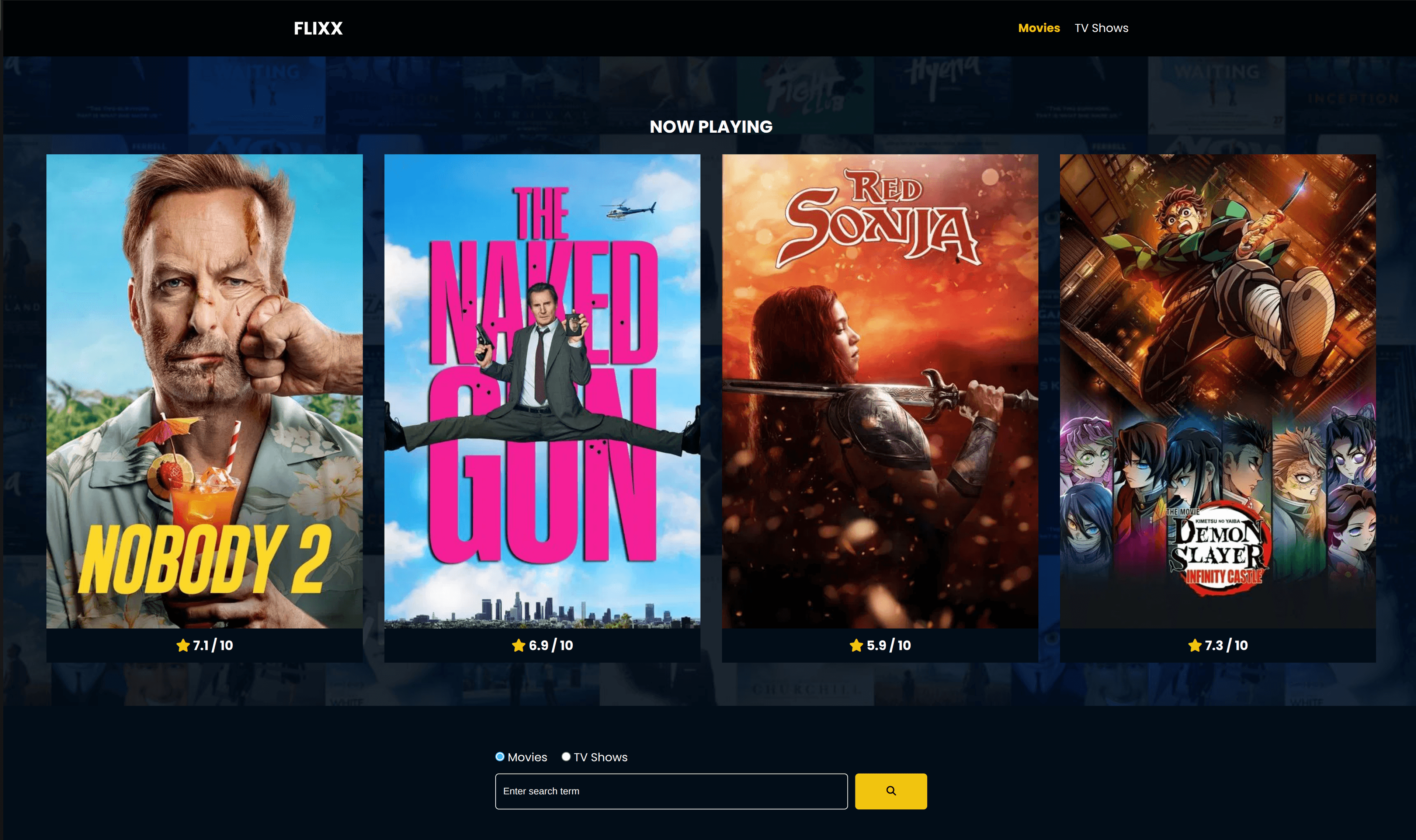1416x840 pixels.
Task: Click the NOW PLAYING heading
Action: pos(711,126)
